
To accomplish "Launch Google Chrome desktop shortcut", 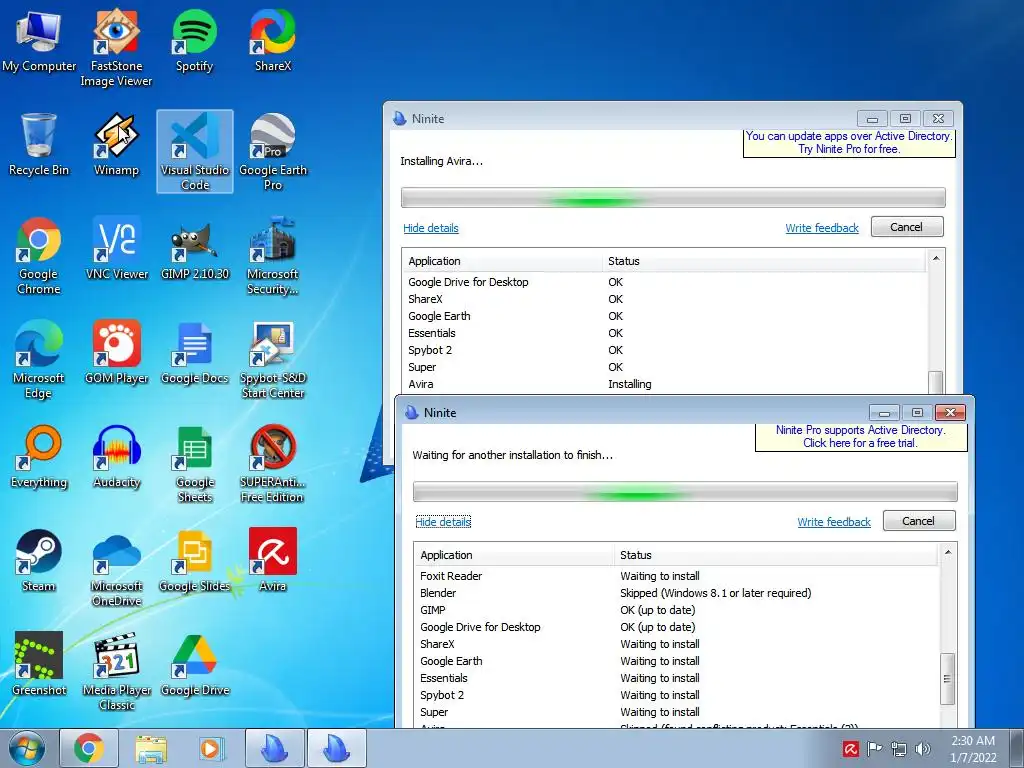I will pos(39,256).
